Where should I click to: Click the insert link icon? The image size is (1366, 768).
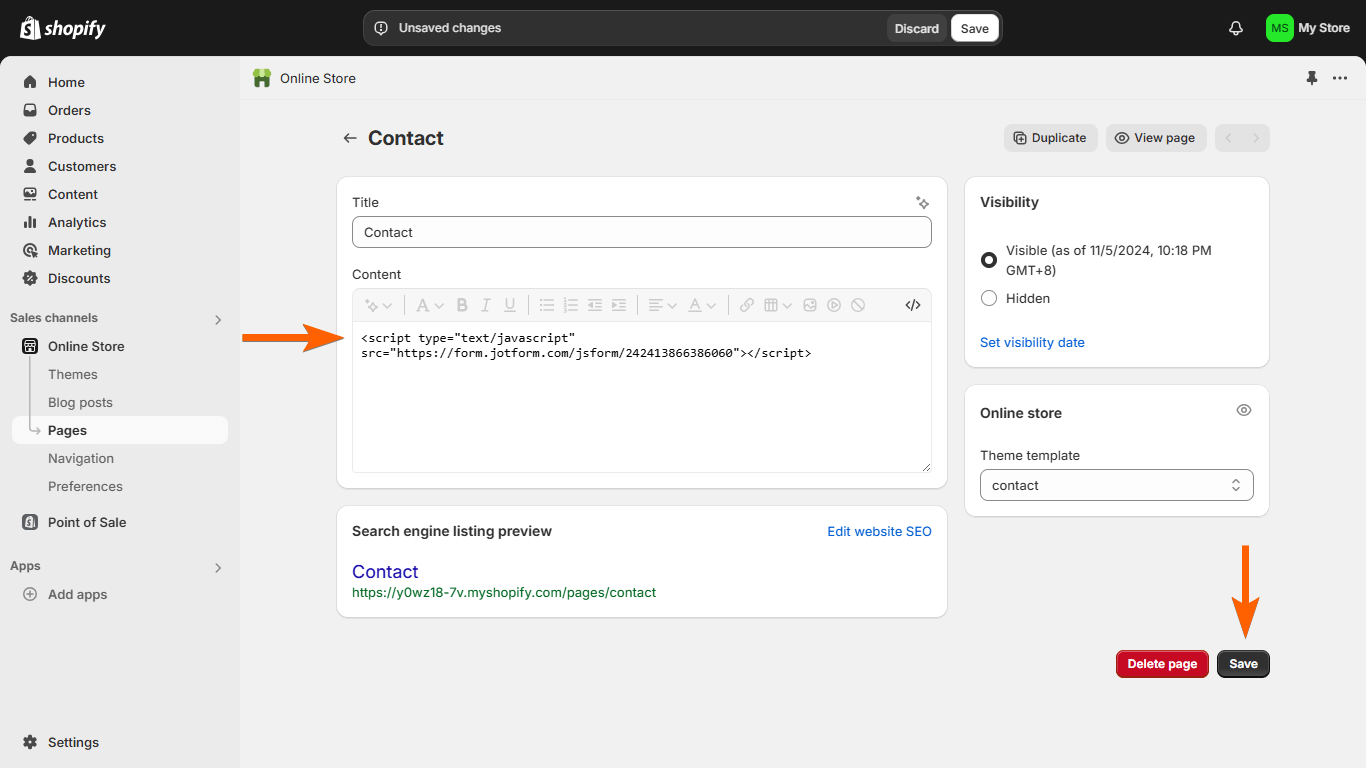coord(747,305)
